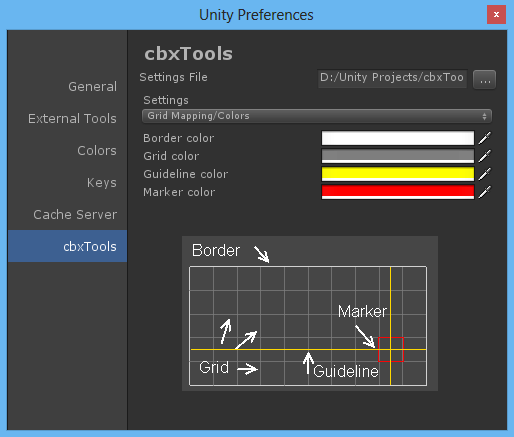The image size is (514, 437).
Task: Open the Grid Mapping/Colors settings dropdown
Action: [317, 116]
